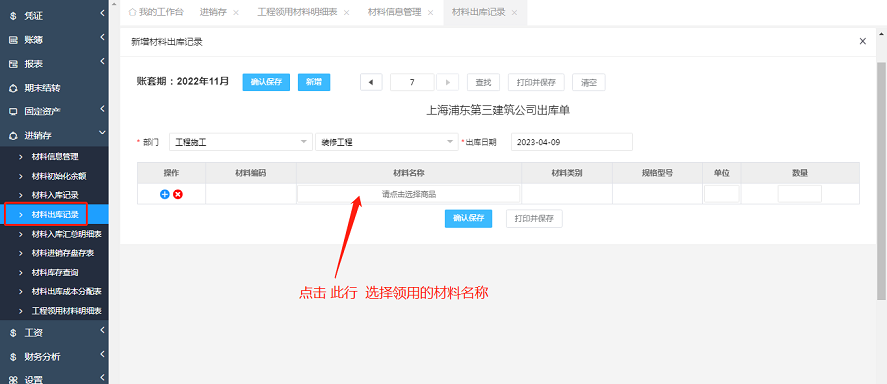Click the 账簿 sidebar icon

[13, 40]
